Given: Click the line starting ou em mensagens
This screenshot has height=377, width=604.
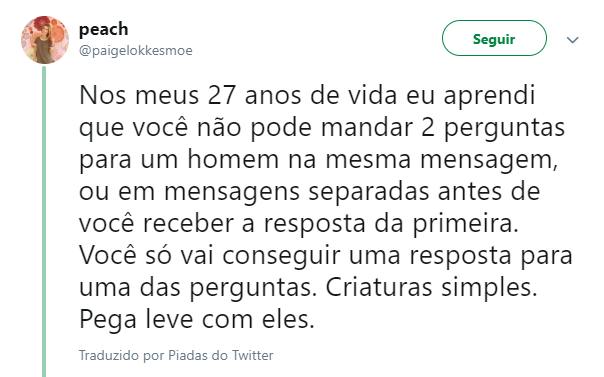Looking at the screenshot, I should click(309, 192).
